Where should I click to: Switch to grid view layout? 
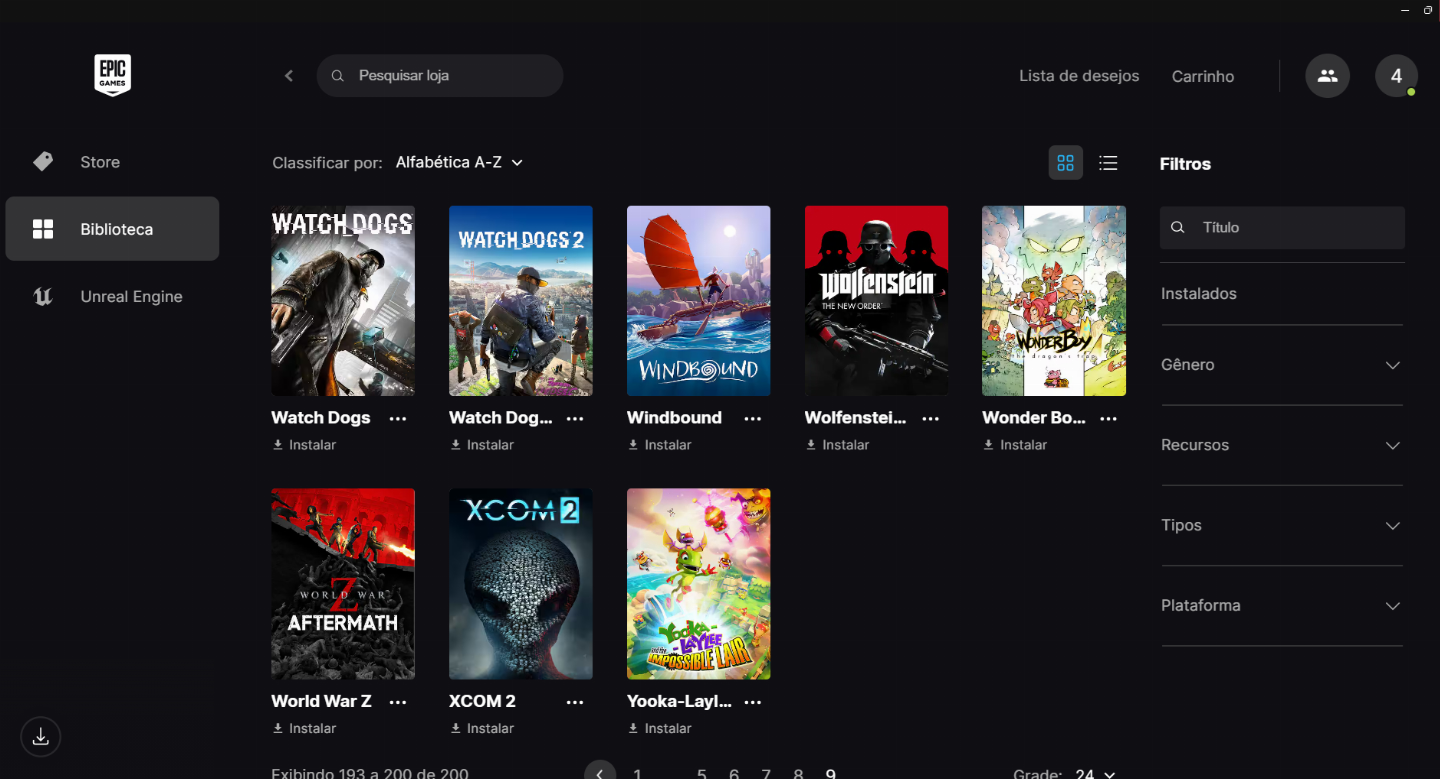[1065, 163]
